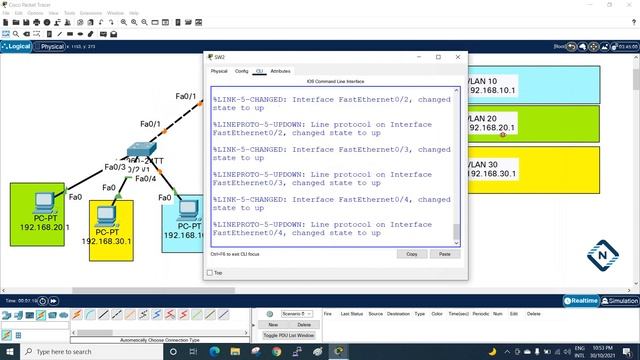Open Google Chrome from taskbar
The image size is (640, 360).
tap(277, 351)
